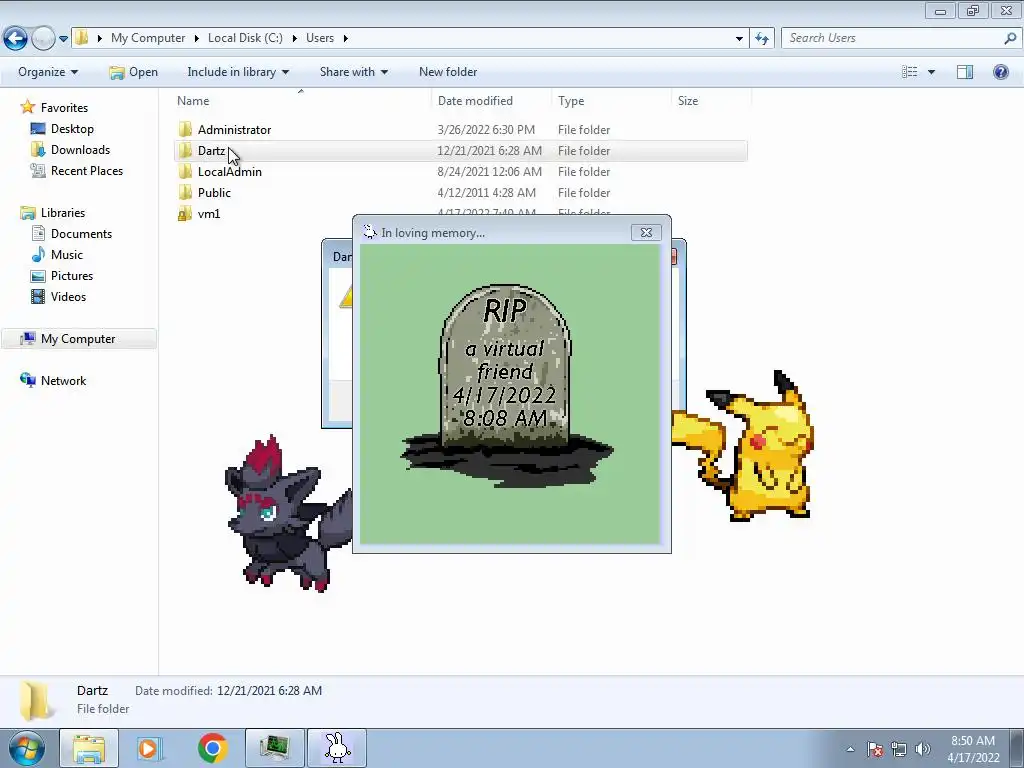The width and height of the screenshot is (1024, 768).
Task: Click the change view icon
Action: click(910, 72)
